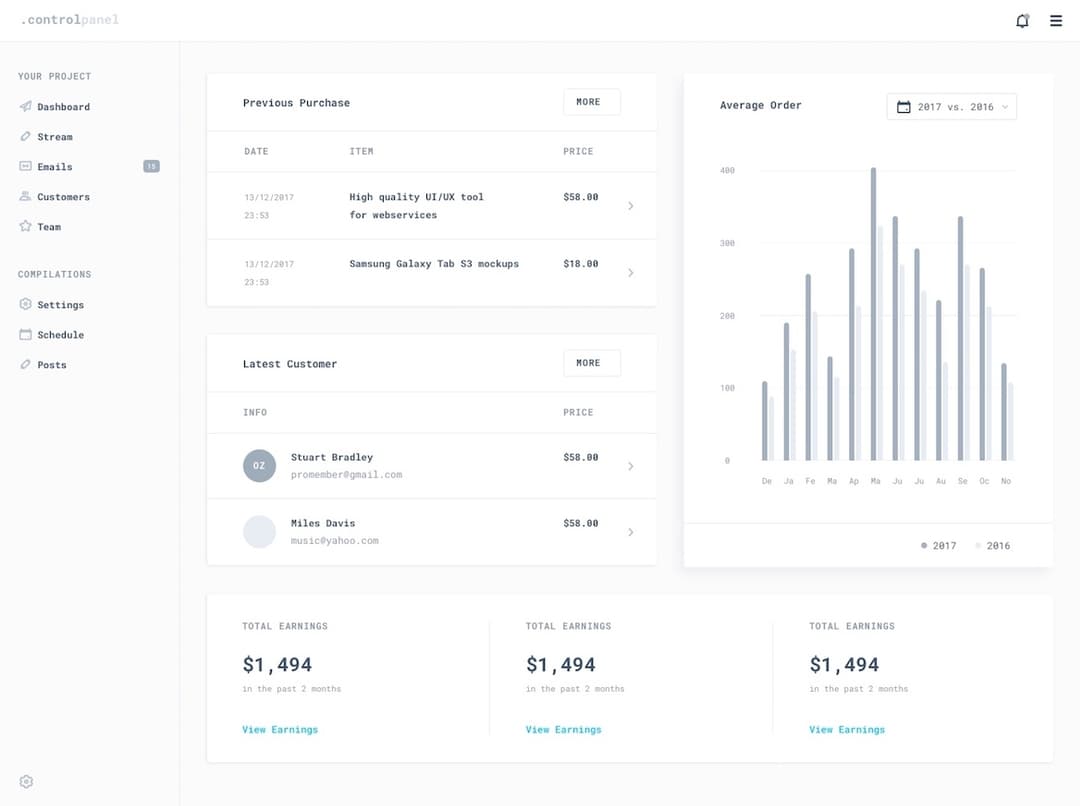Toggle the 2017 legend indicator
The width and height of the screenshot is (1080, 806).
pos(922,545)
